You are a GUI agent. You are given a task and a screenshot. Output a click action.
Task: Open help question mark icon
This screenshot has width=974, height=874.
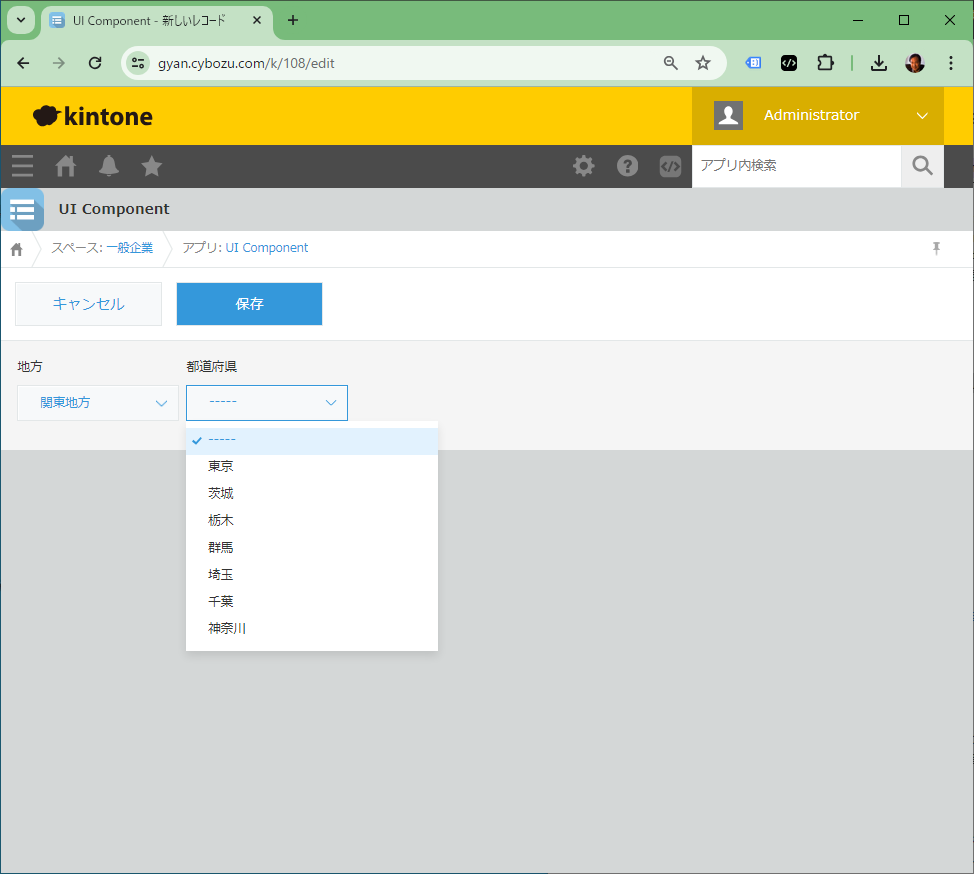click(x=627, y=166)
